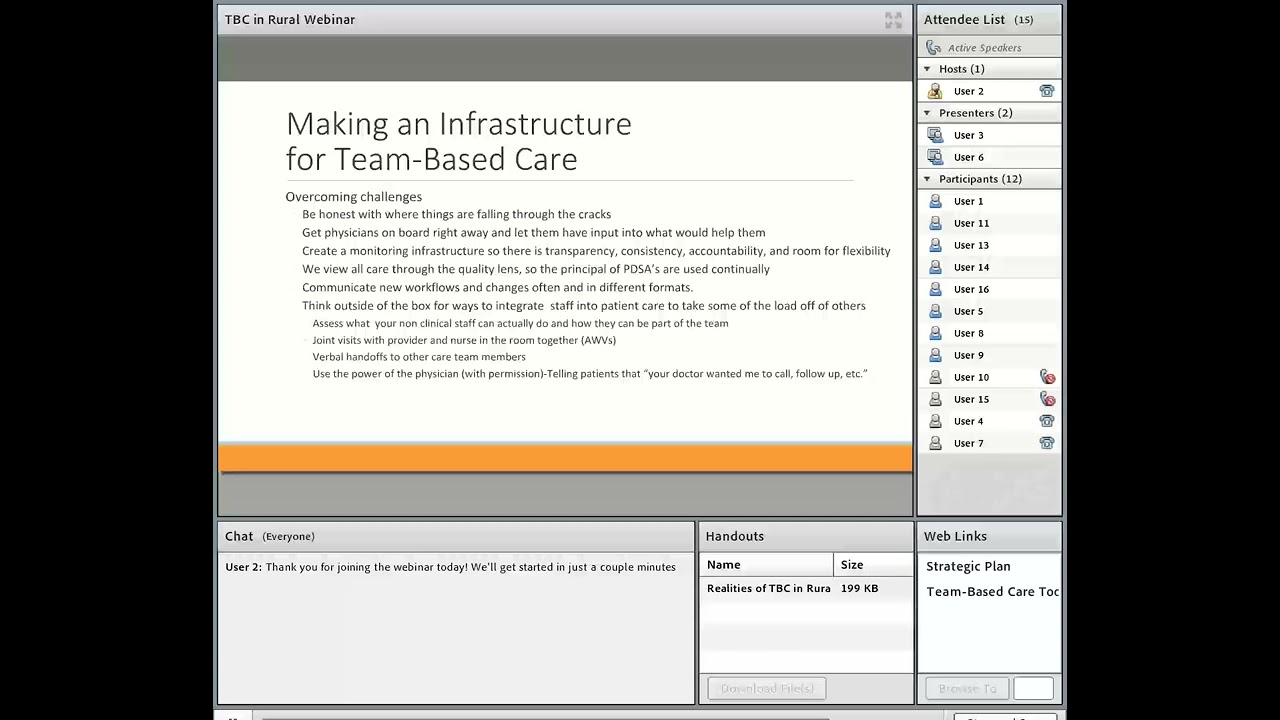This screenshot has width=1280, height=720.
Task: Click the participant icon beside User 16
Action: click(x=935, y=289)
